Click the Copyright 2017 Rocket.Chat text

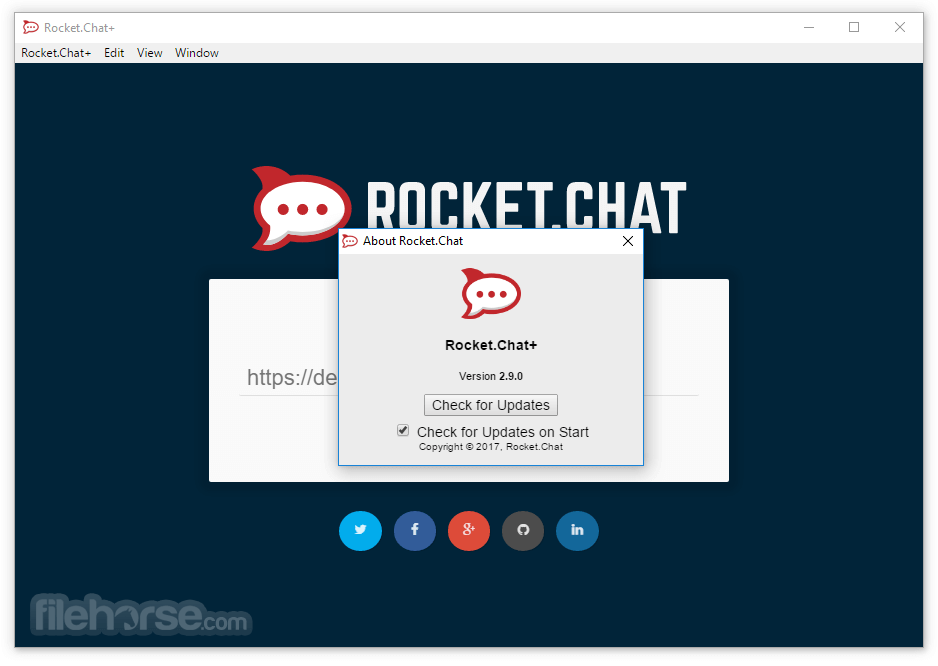click(491, 447)
